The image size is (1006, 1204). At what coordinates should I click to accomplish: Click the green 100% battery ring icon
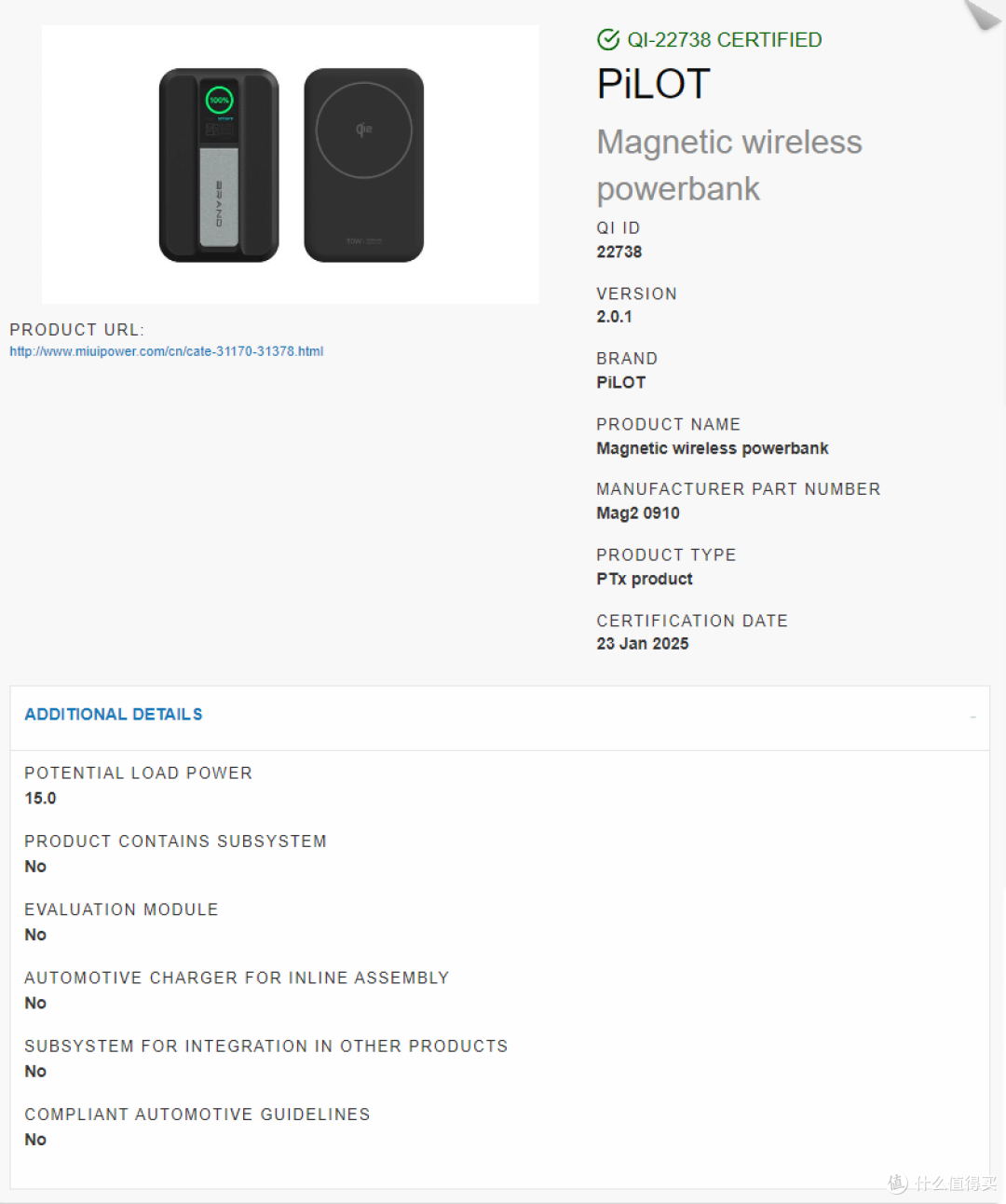220,100
